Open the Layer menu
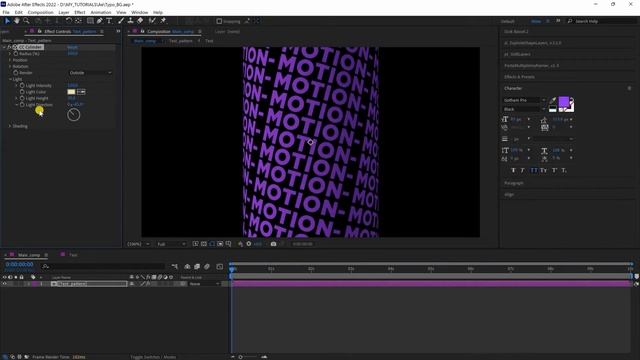The image size is (640, 360). click(64, 13)
